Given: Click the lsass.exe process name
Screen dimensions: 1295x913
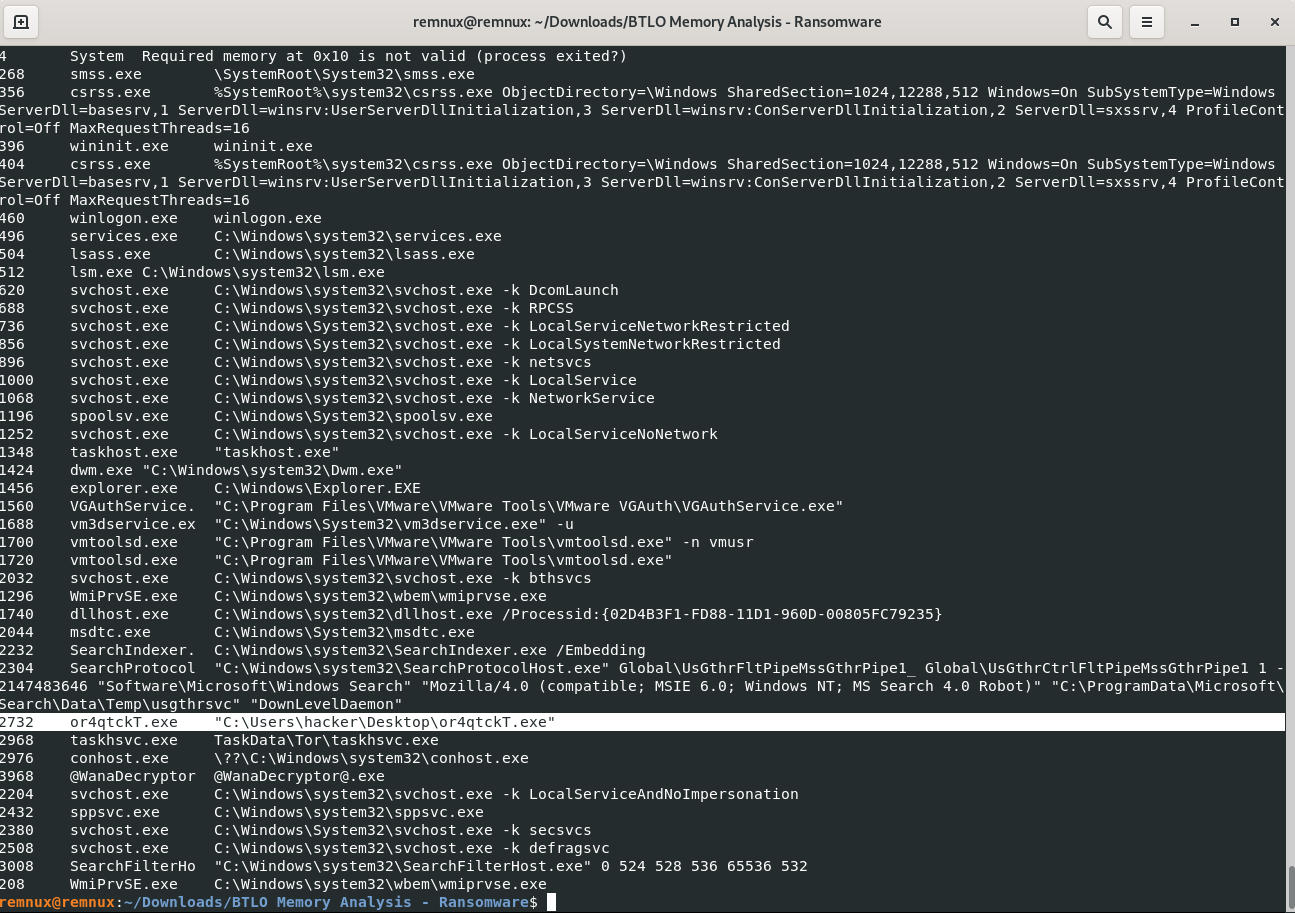Looking at the screenshot, I should [110, 254].
